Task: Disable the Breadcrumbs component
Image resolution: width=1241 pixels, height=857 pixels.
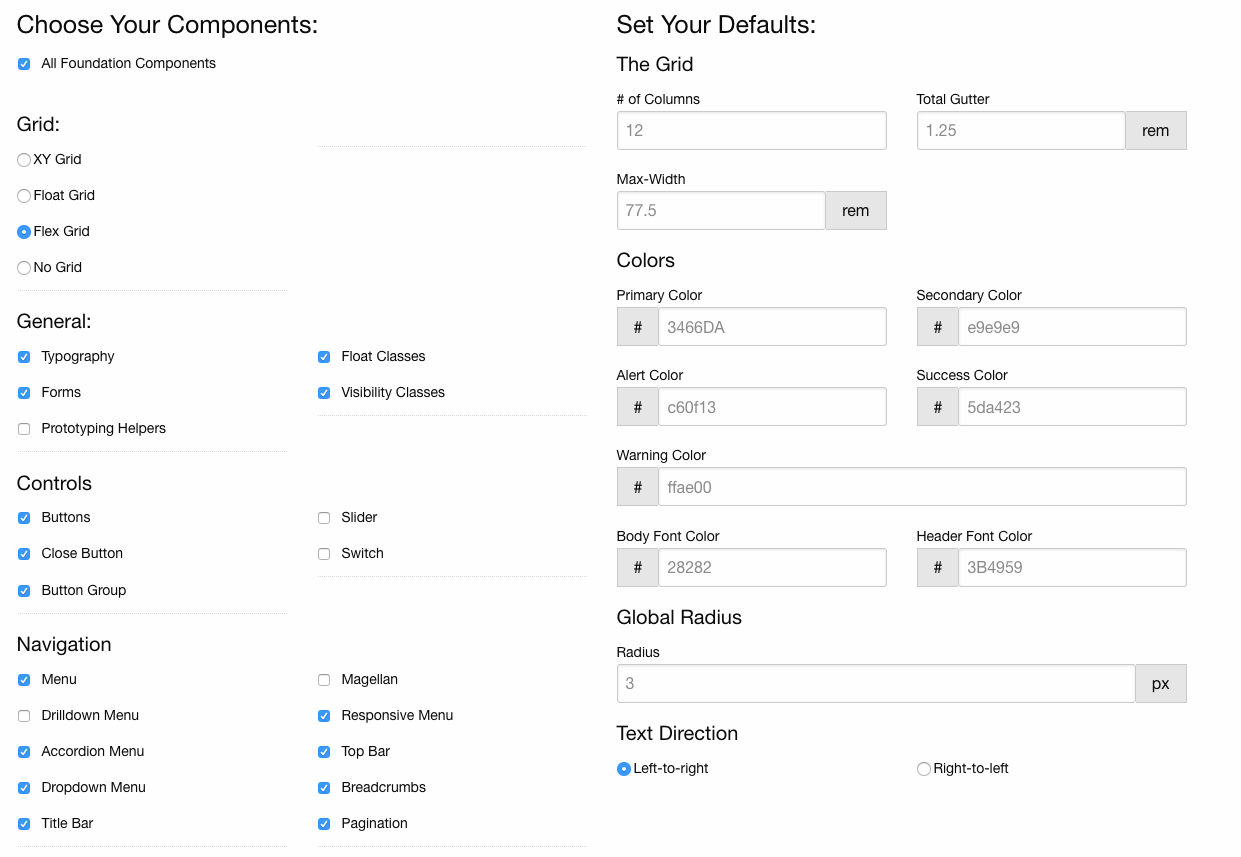Action: [x=324, y=787]
